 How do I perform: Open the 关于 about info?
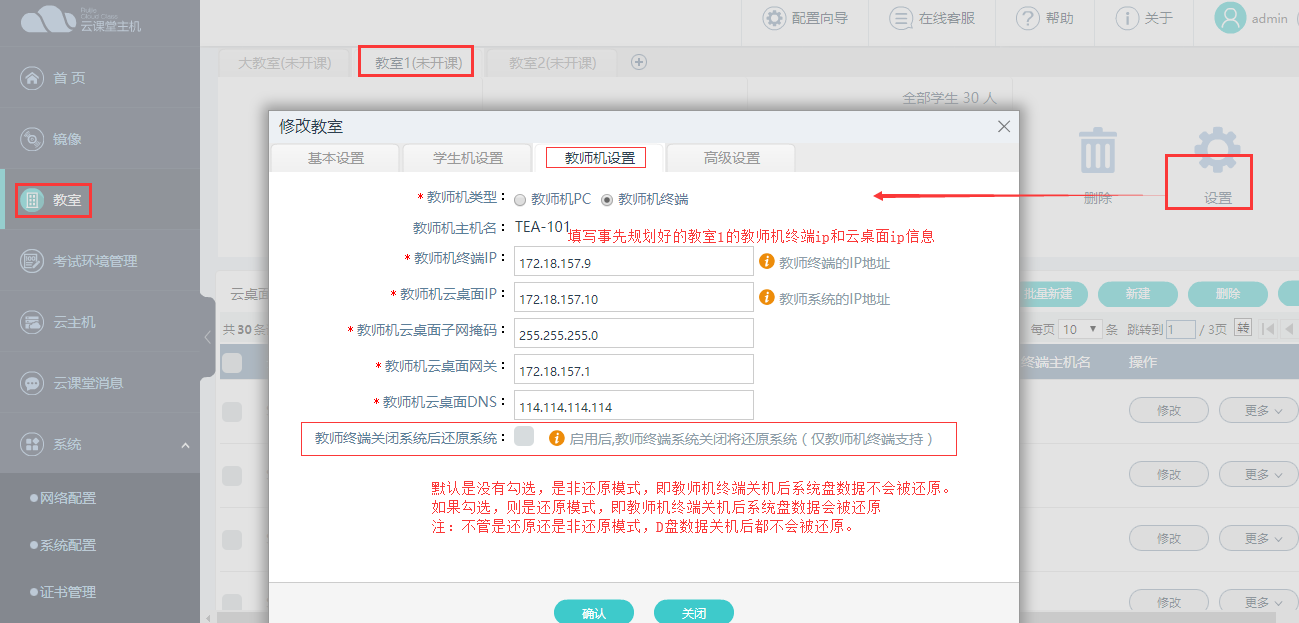[1144, 18]
